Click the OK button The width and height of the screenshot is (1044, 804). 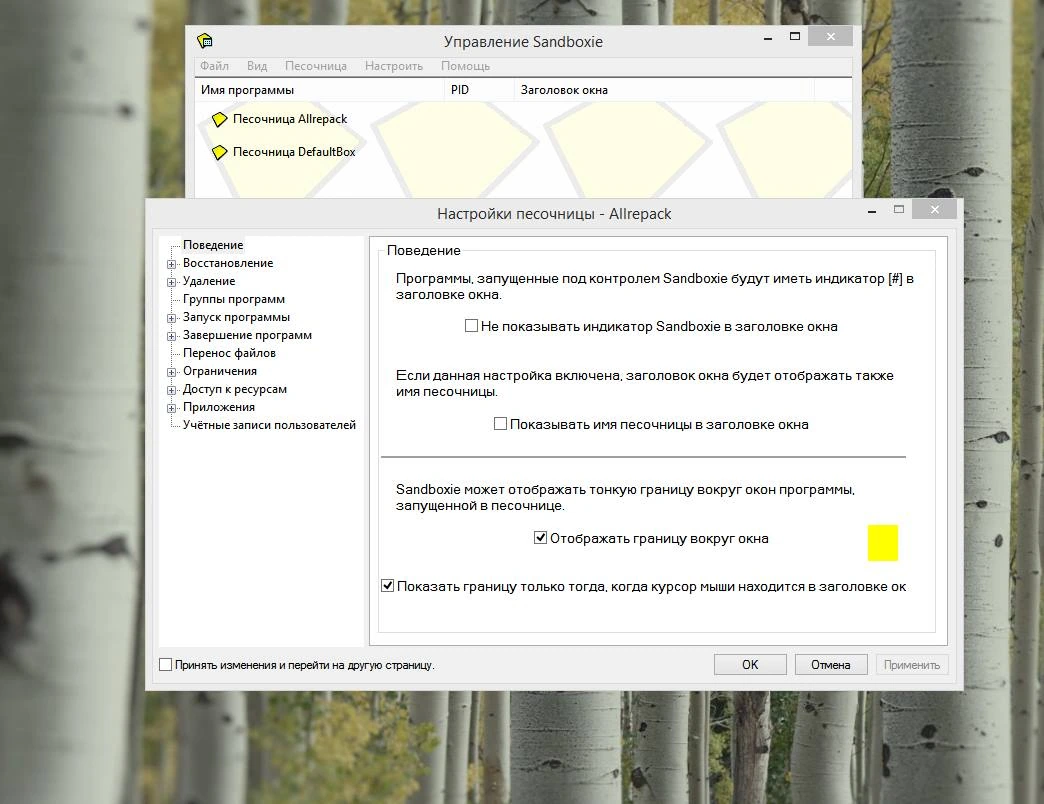(750, 664)
